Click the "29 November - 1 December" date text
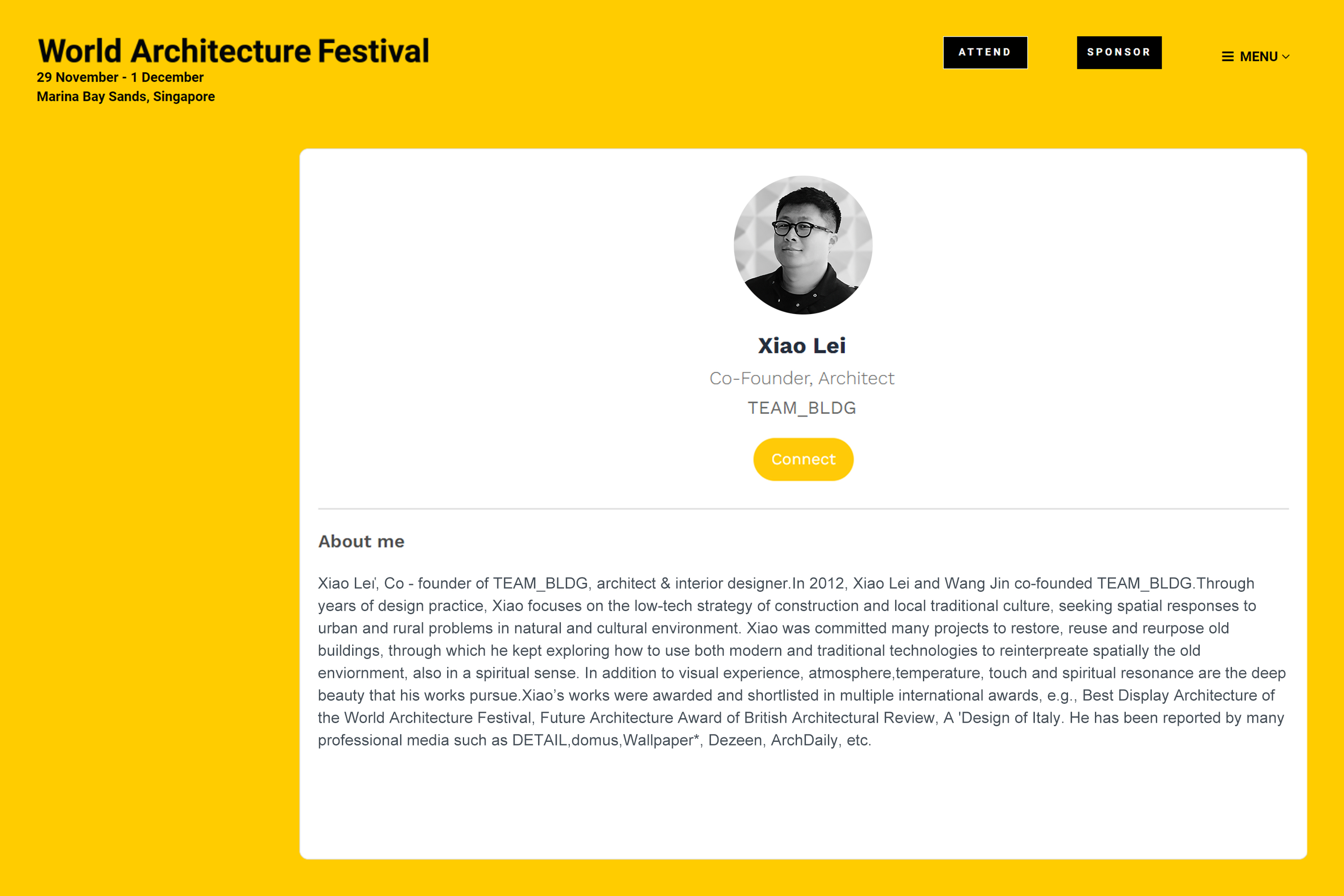 [120, 77]
